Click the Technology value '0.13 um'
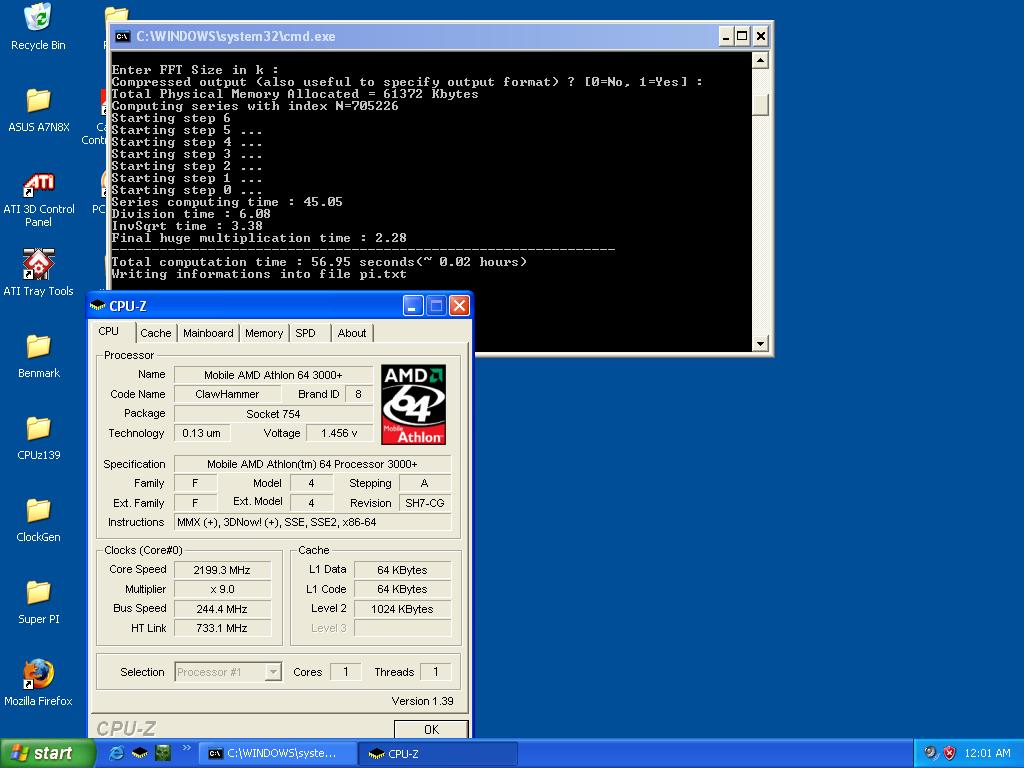The height and width of the screenshot is (768, 1024). pos(202,433)
